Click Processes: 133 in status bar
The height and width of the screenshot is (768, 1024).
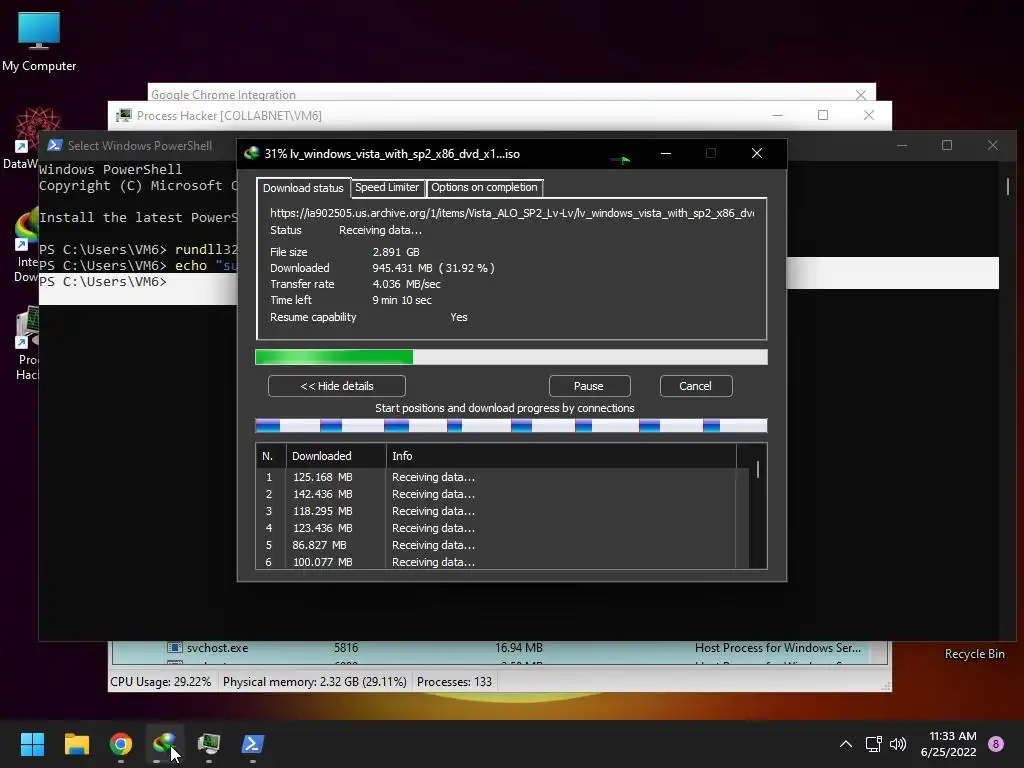[455, 682]
